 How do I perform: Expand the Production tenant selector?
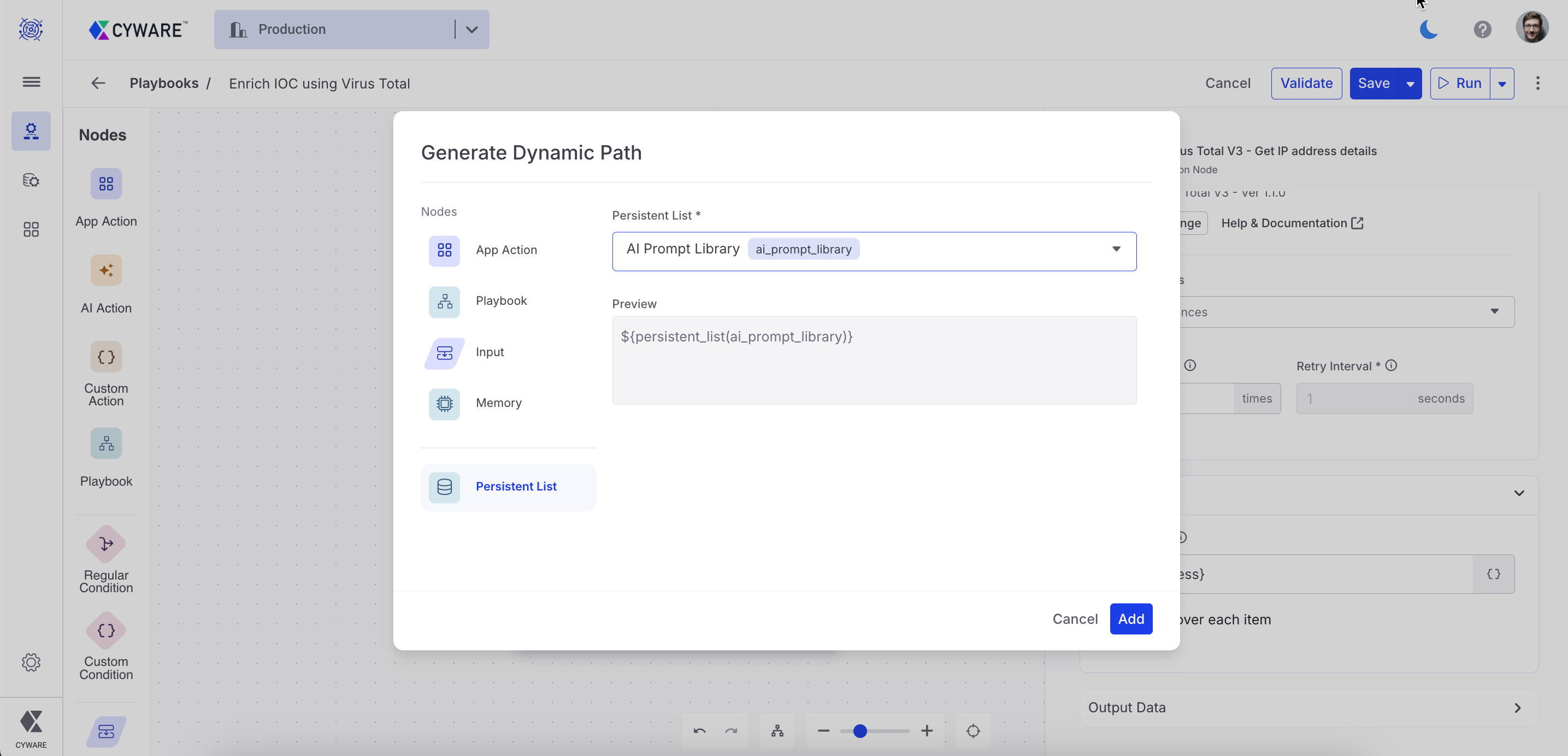pyautogui.click(x=471, y=29)
